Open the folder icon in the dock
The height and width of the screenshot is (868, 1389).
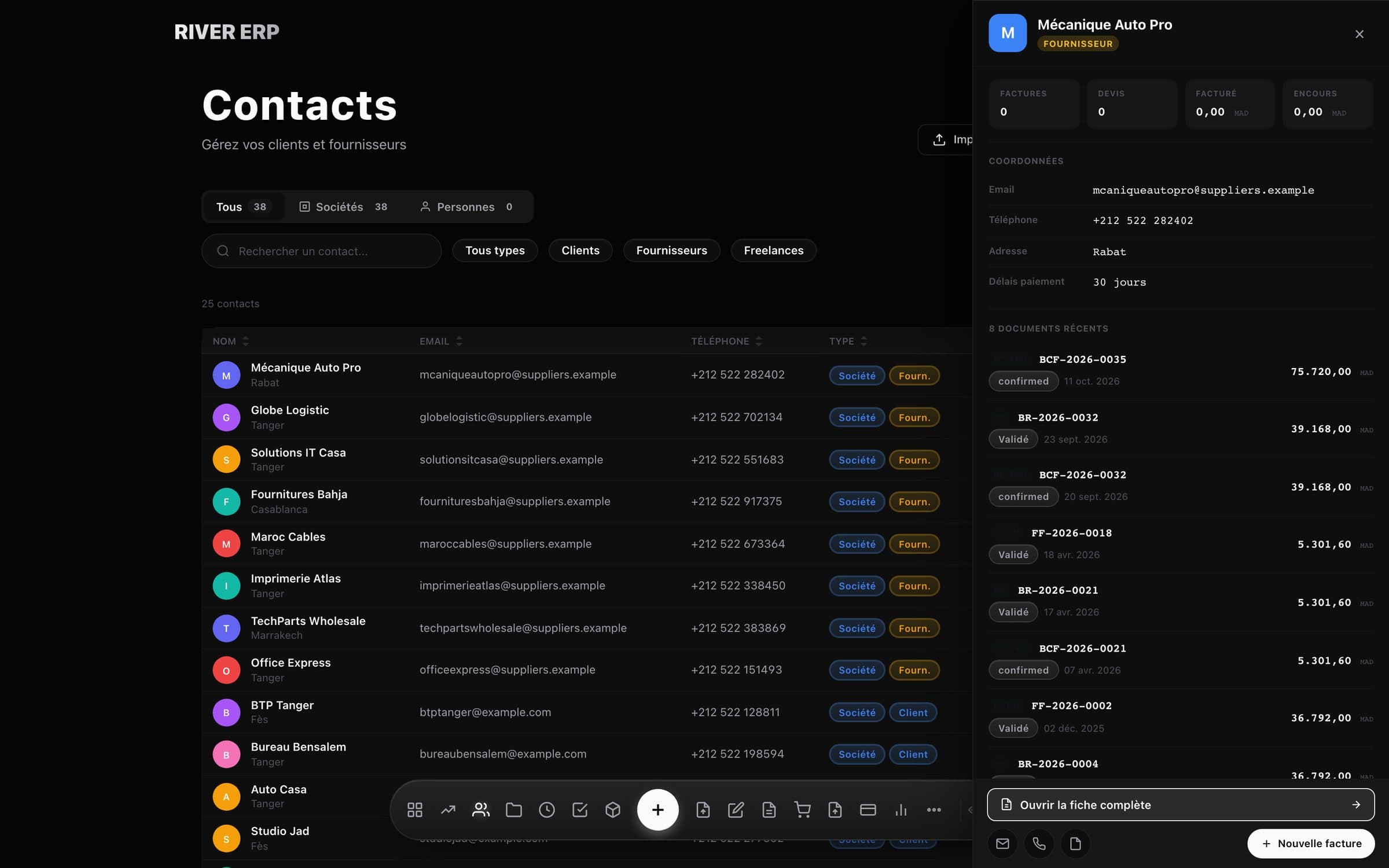tap(514, 810)
